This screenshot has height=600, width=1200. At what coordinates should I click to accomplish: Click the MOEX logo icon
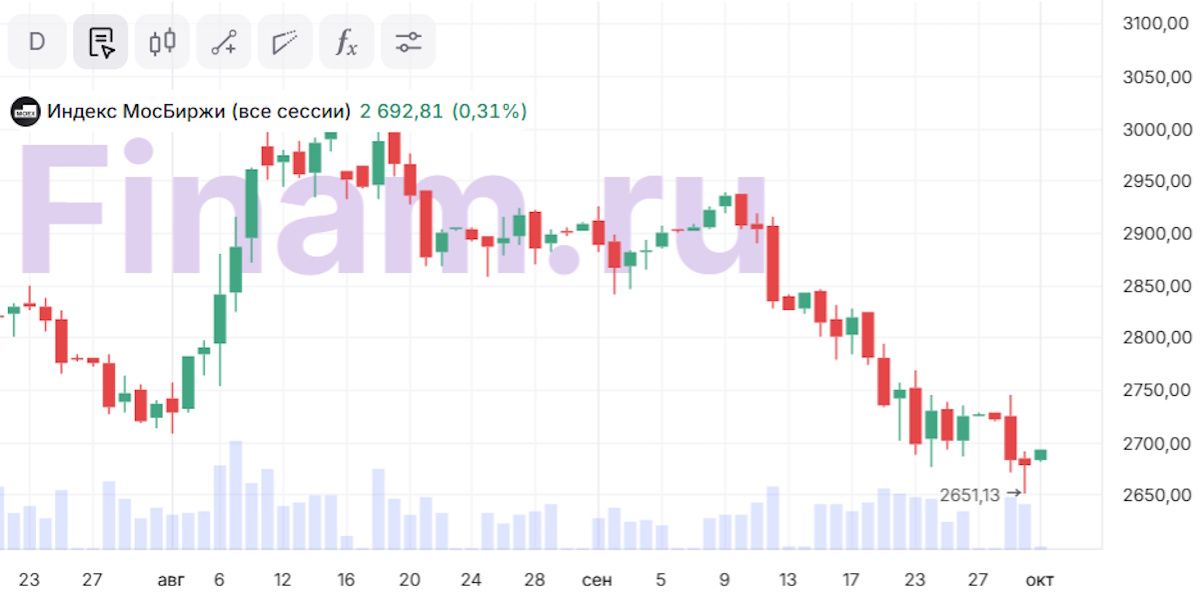(25, 112)
